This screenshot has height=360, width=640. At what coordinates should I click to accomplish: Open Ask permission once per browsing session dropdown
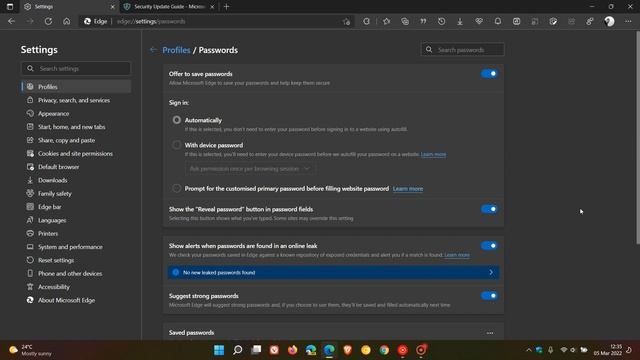point(250,169)
